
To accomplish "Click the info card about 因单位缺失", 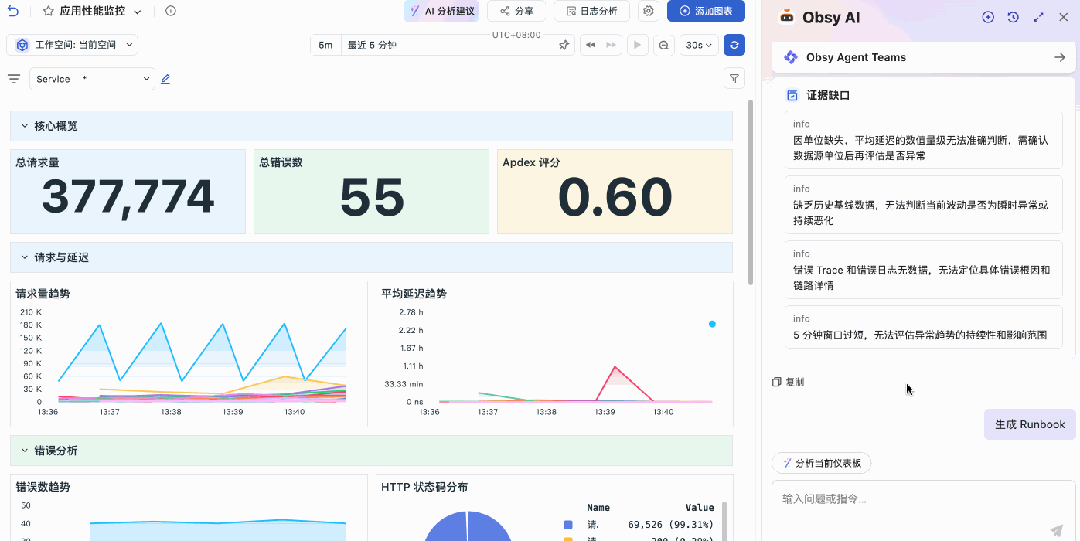I will tap(924, 140).
